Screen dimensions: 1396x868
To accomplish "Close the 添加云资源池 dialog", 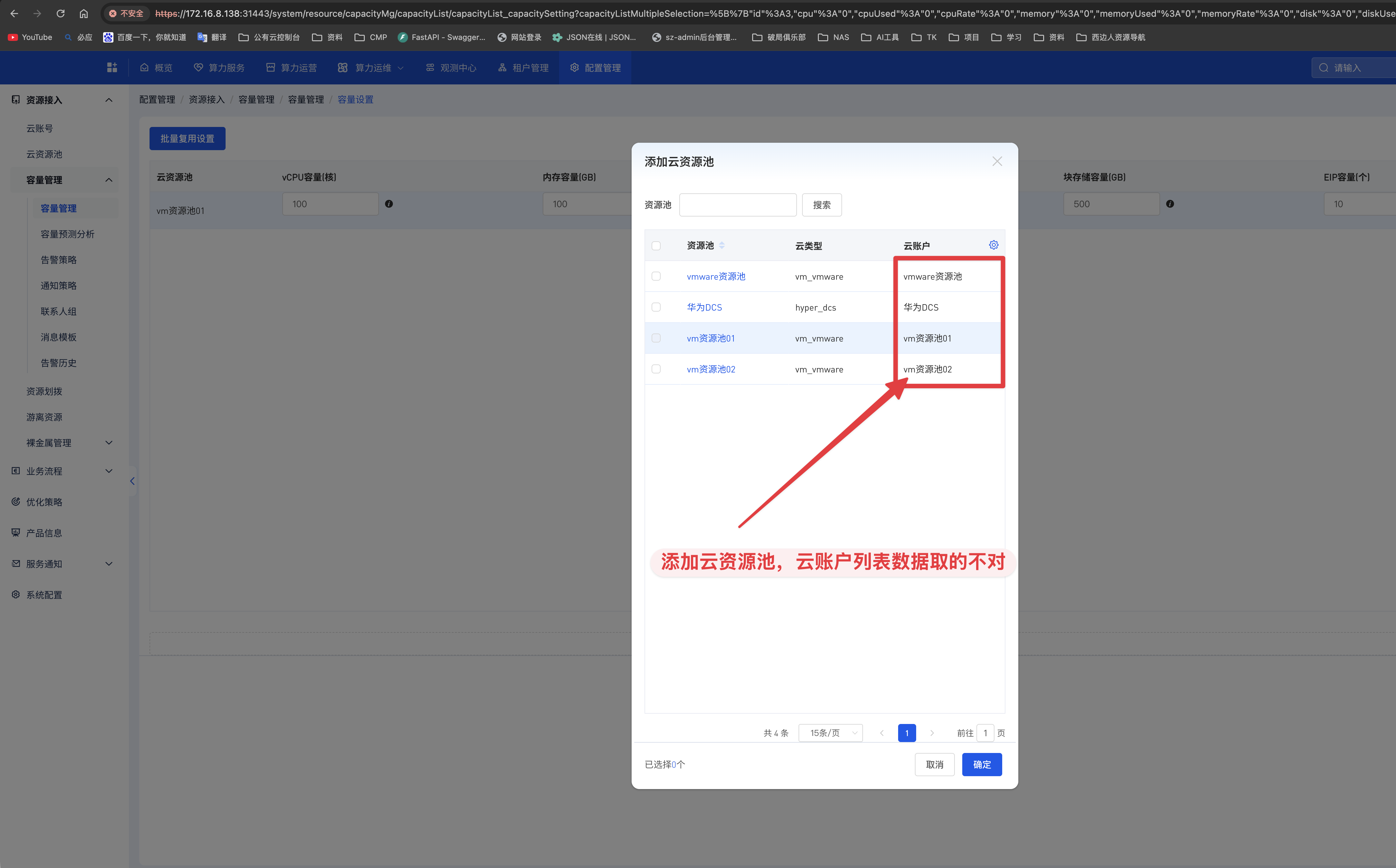I will (997, 161).
